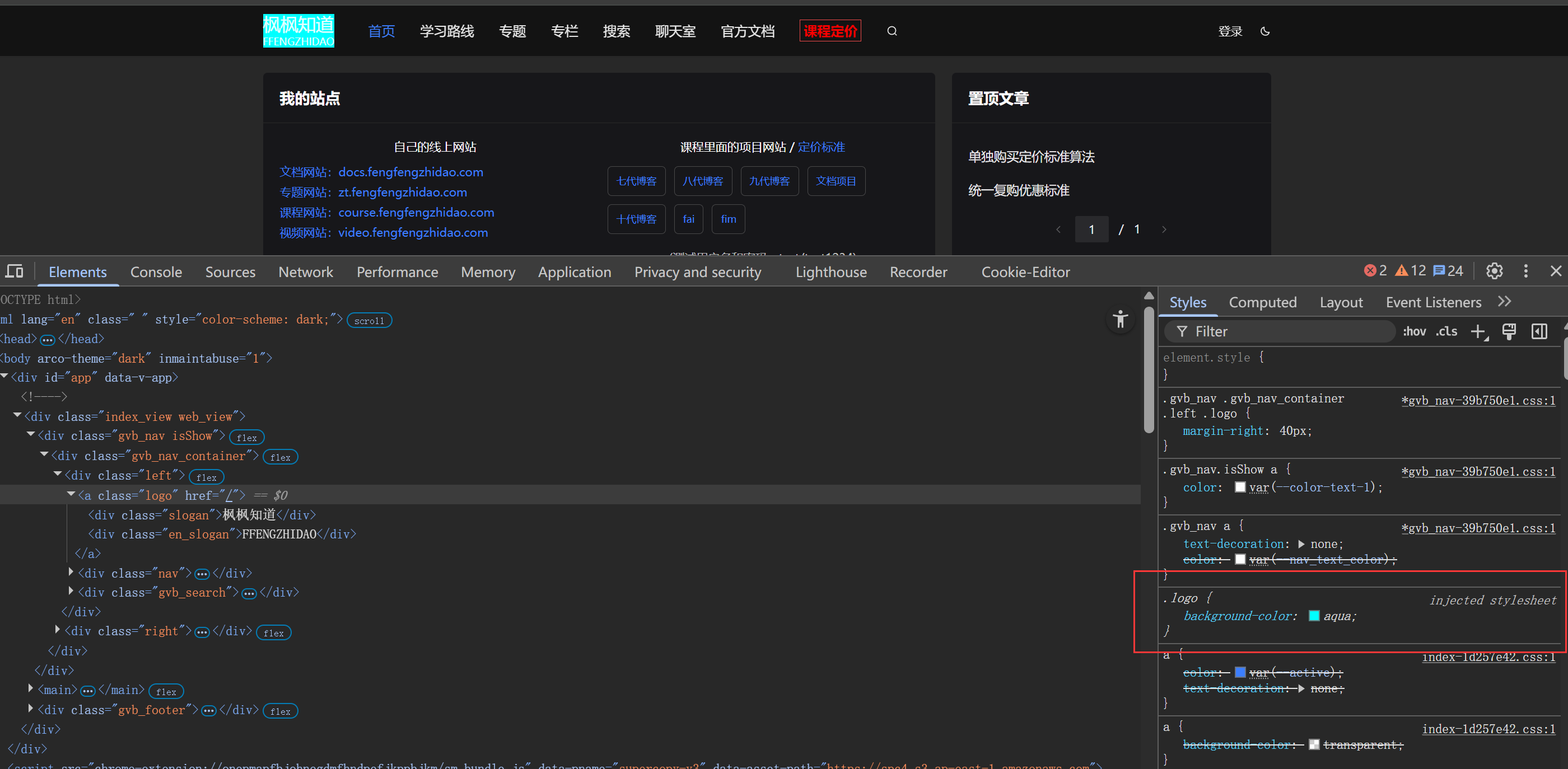Click the rendering emulations paintbrush icon
Viewport: 1568px width, 769px height.
[1509, 331]
